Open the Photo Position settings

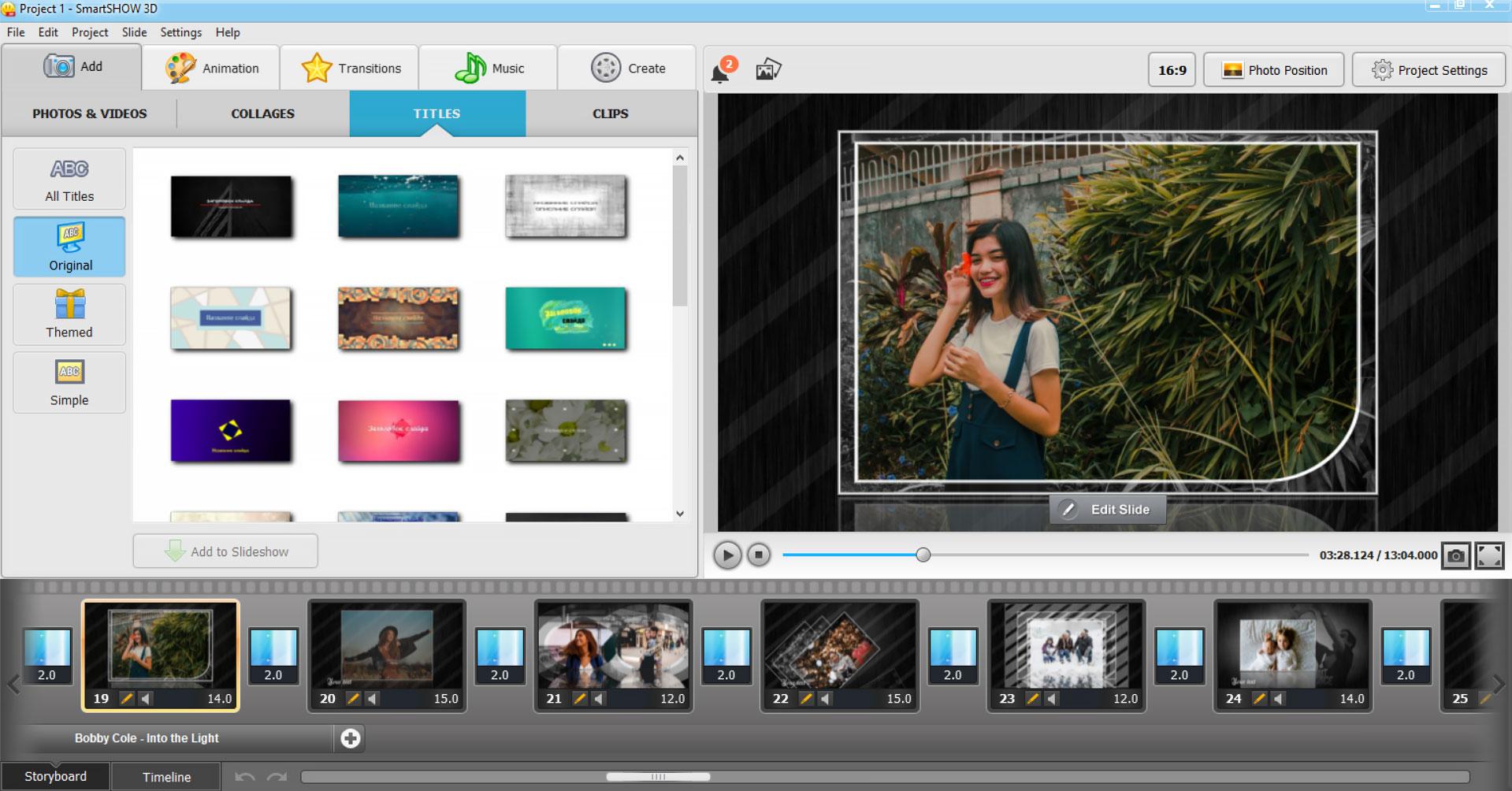tap(1273, 69)
